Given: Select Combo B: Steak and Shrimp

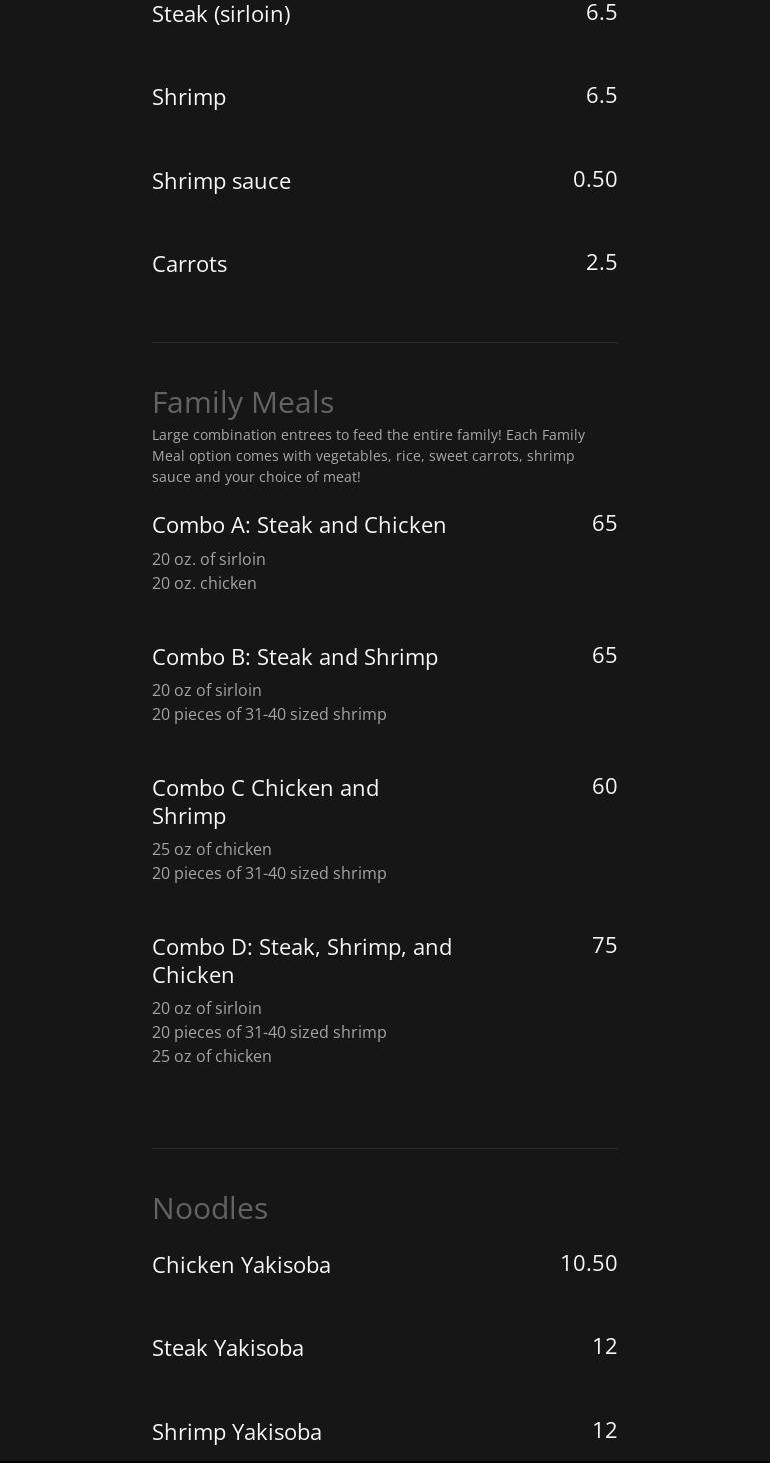Looking at the screenshot, I should pos(295,657).
